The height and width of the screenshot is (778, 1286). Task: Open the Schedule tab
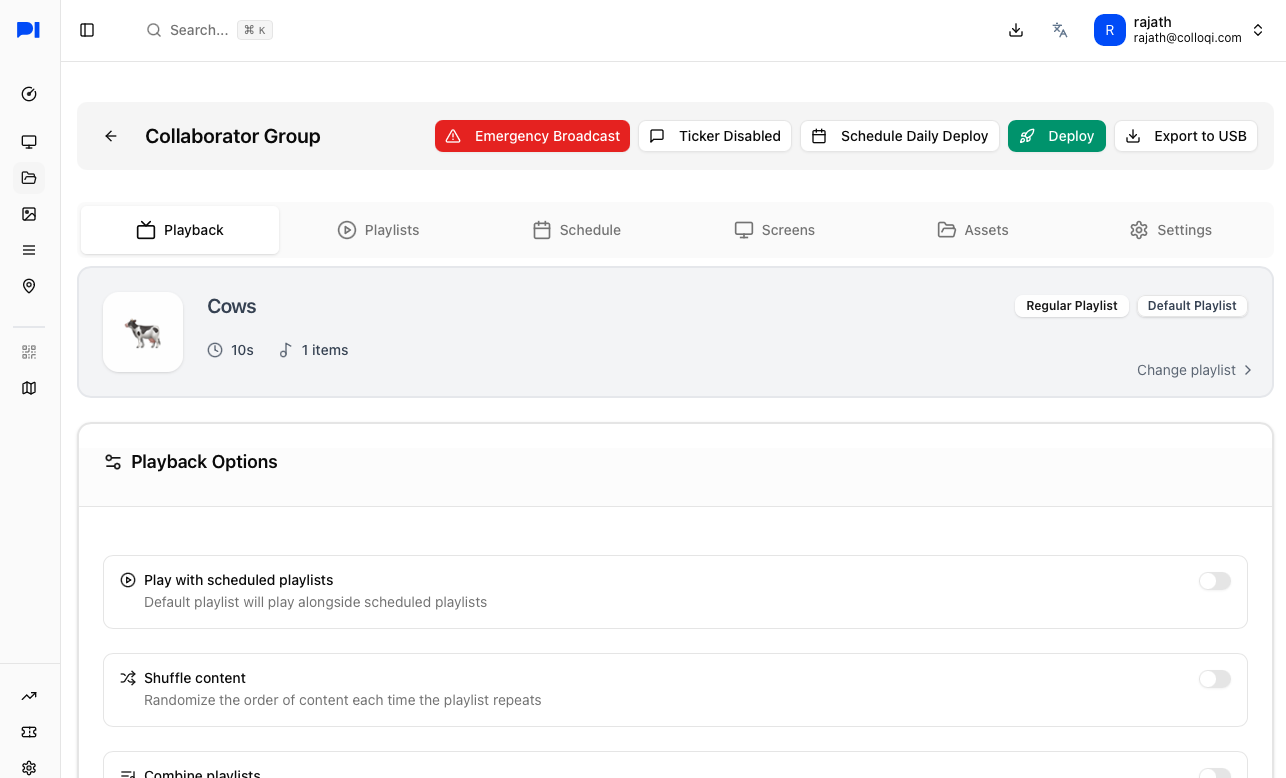coord(576,230)
